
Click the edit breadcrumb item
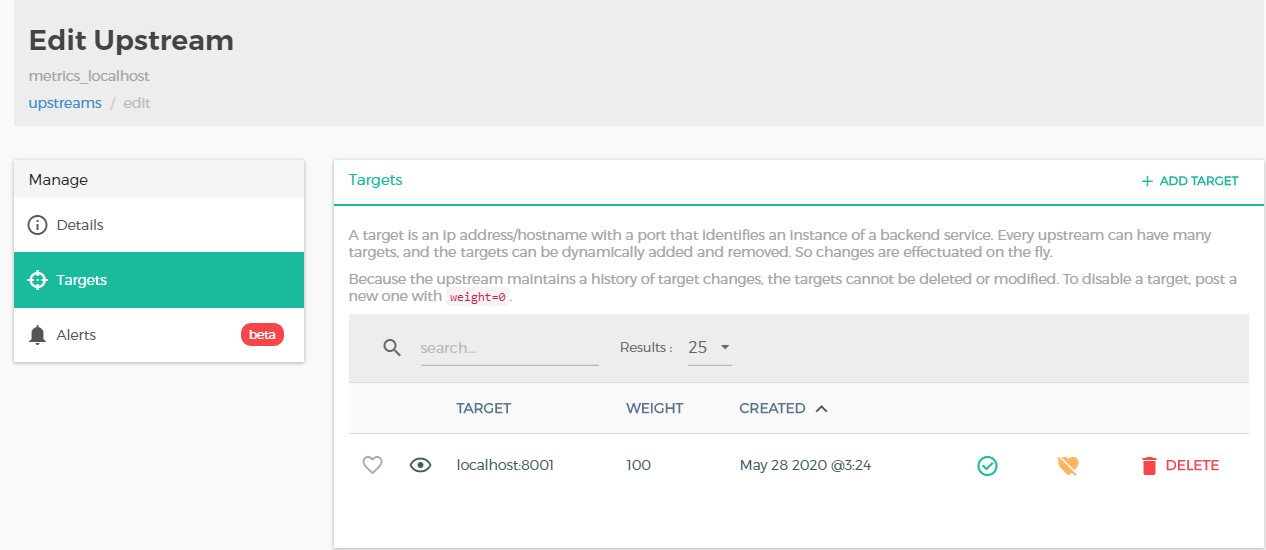point(137,103)
